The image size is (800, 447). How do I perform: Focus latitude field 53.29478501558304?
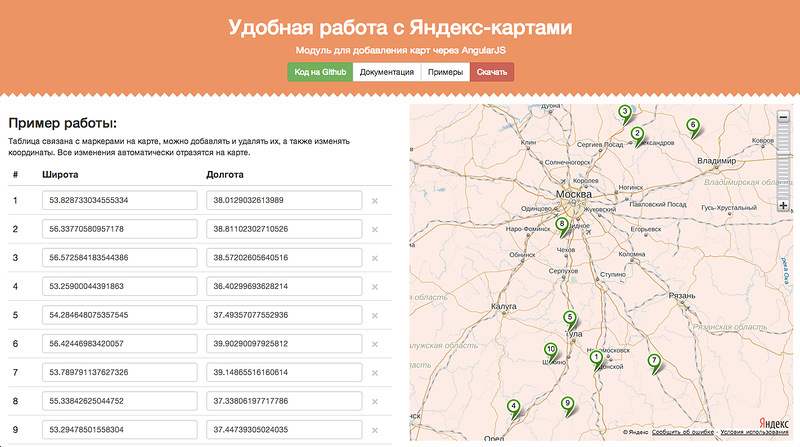(119, 429)
